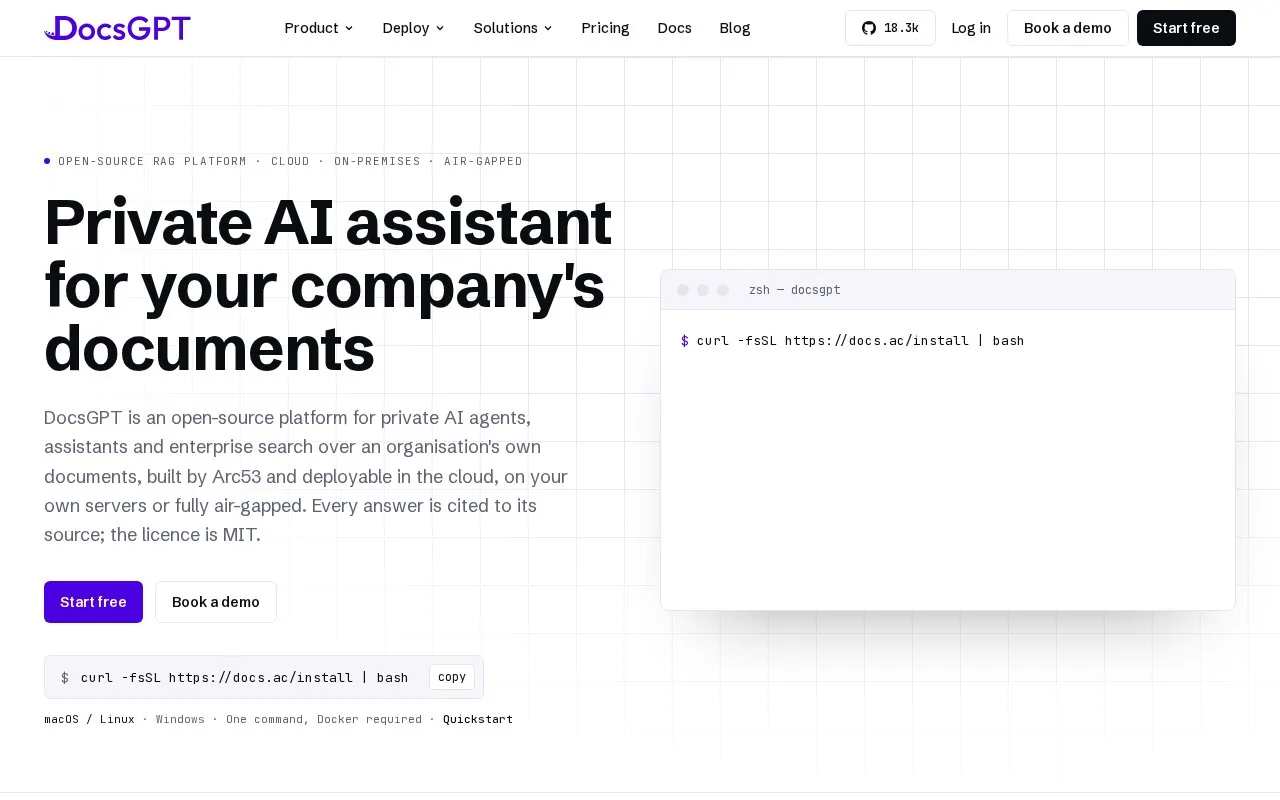Expand the Deploy dropdown menu
Viewport: 1280px width, 800px height.
413,28
